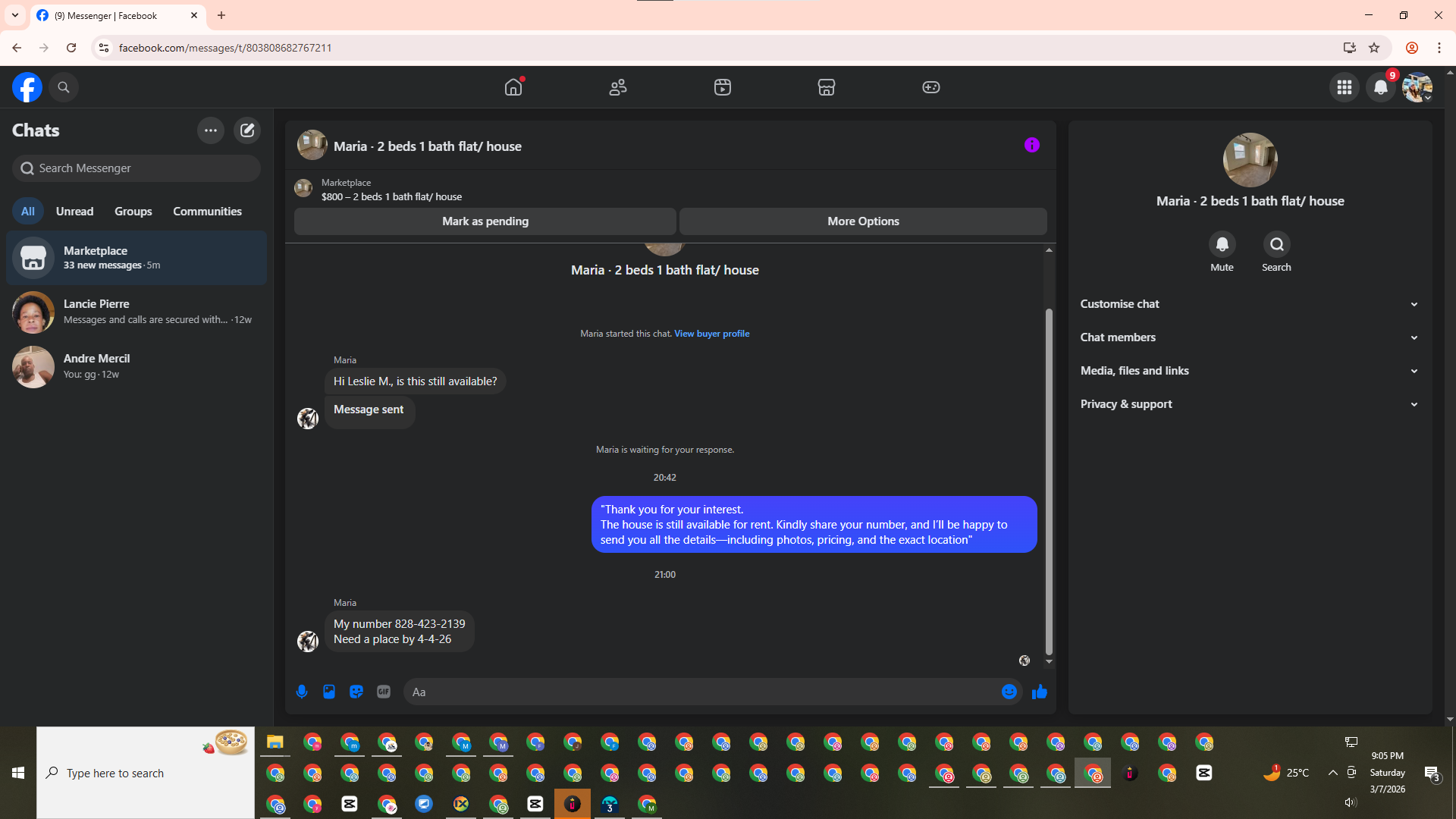Open the Facebook menu grid icon
This screenshot has width=1456, height=819.
(x=1345, y=87)
